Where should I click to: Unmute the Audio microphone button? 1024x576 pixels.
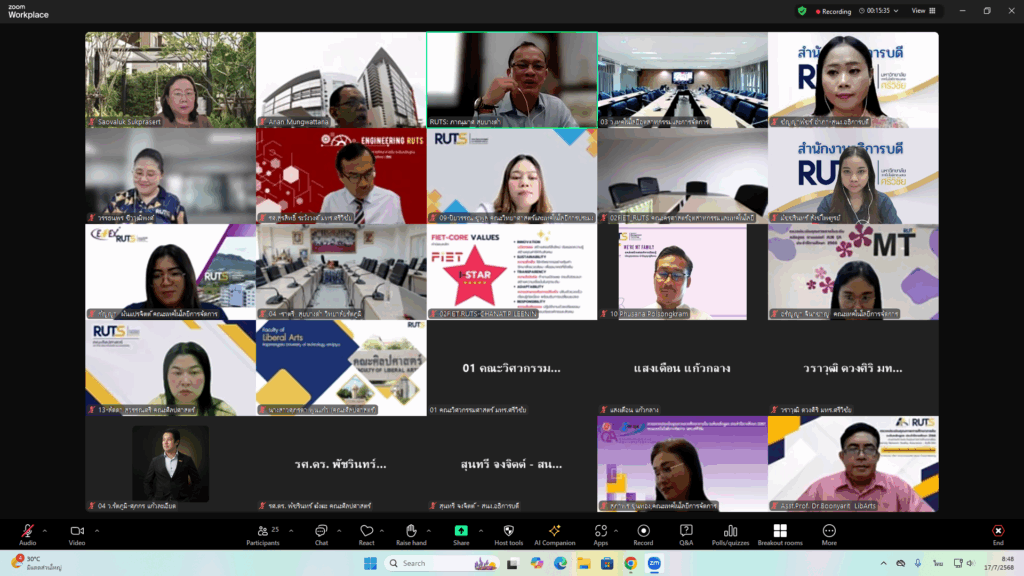click(x=27, y=534)
